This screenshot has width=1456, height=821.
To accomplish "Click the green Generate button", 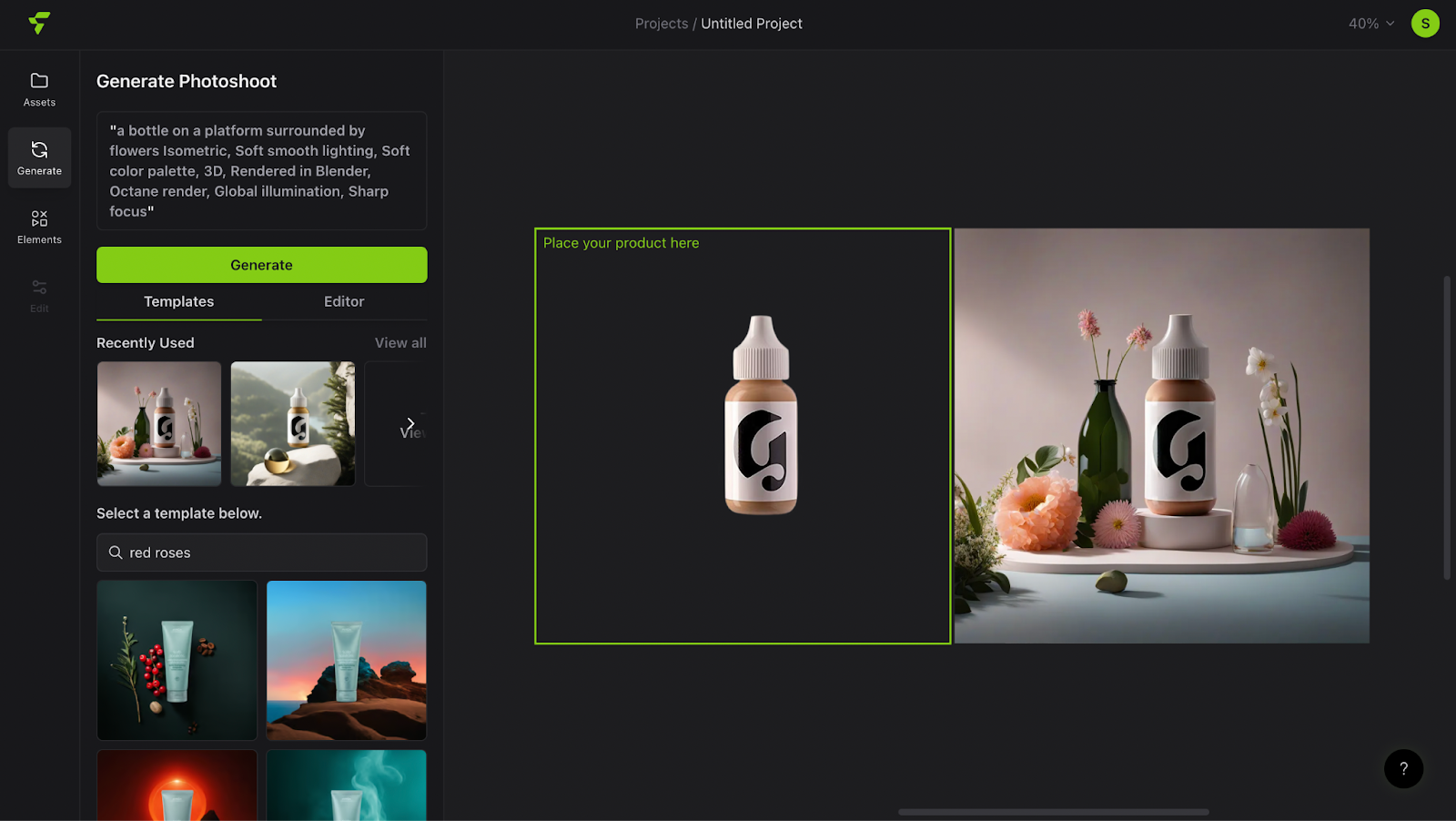I will [x=262, y=265].
